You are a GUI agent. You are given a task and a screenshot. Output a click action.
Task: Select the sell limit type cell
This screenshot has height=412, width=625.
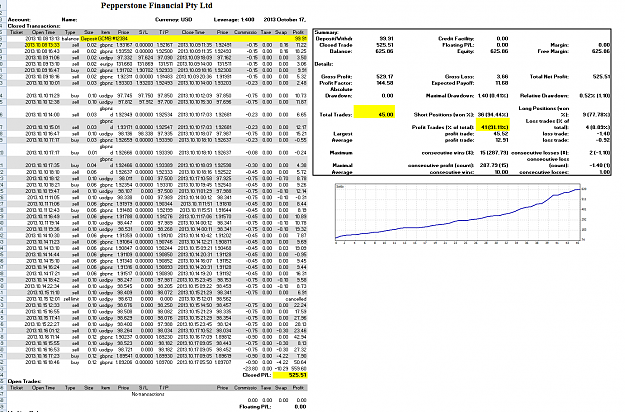(x=72, y=299)
